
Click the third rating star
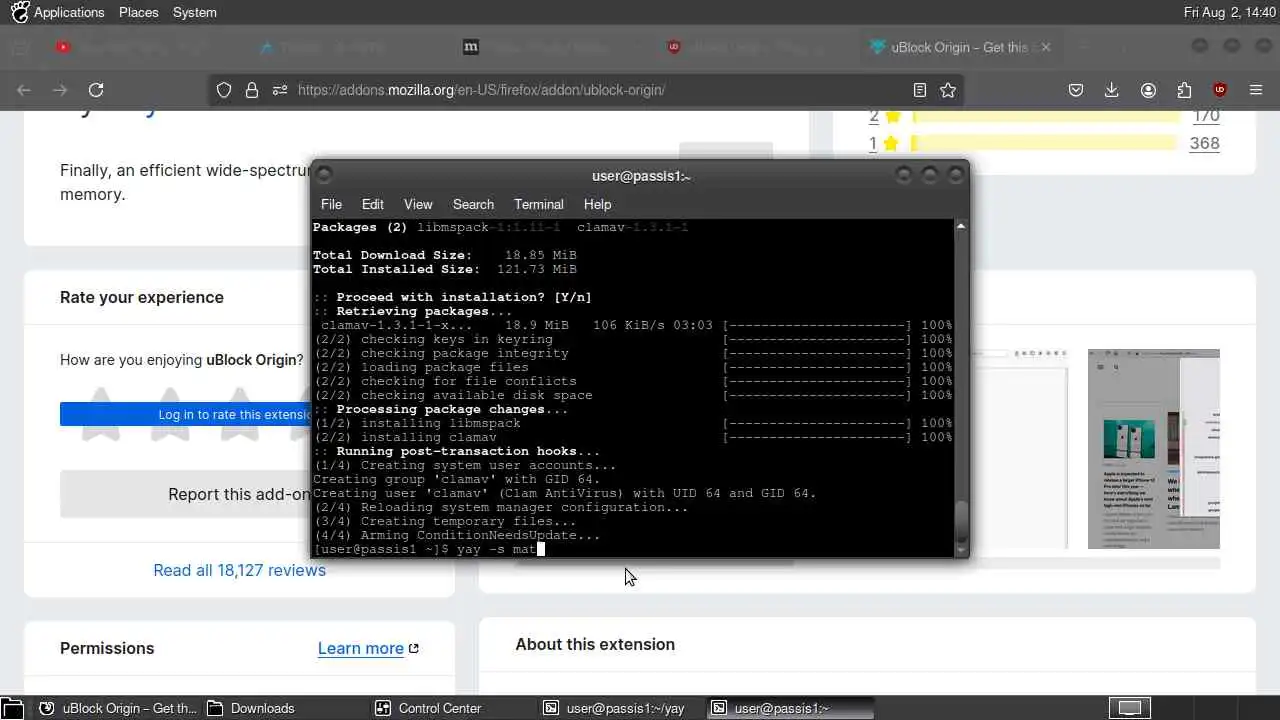coord(240,413)
